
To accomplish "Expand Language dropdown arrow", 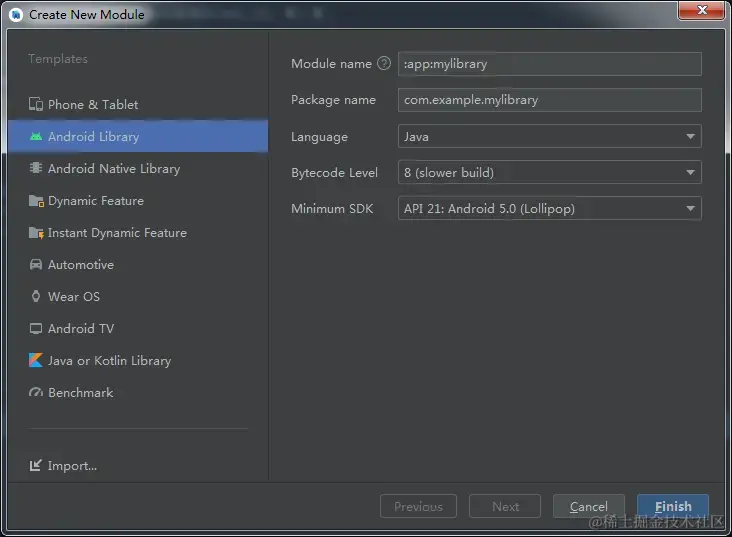I will 690,136.
